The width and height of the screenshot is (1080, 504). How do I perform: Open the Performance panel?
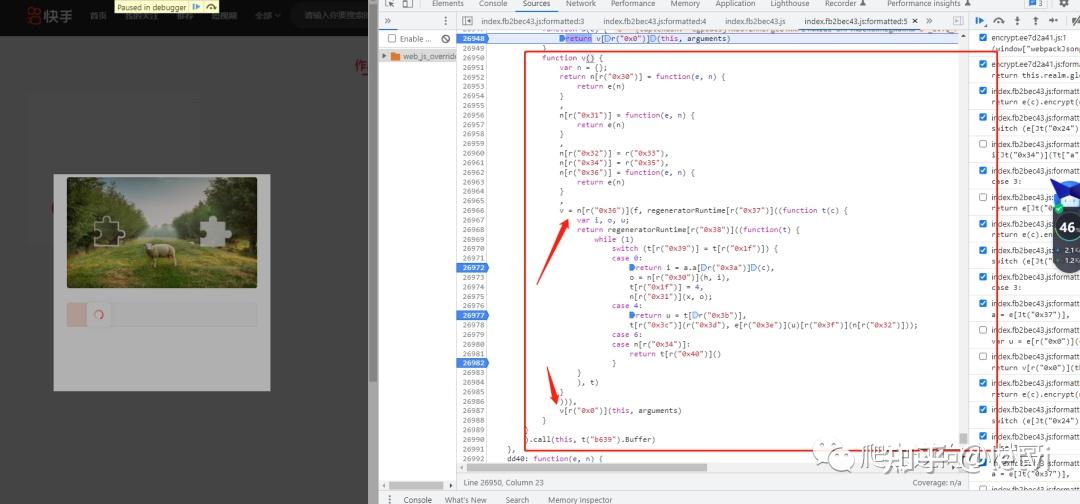633,3
